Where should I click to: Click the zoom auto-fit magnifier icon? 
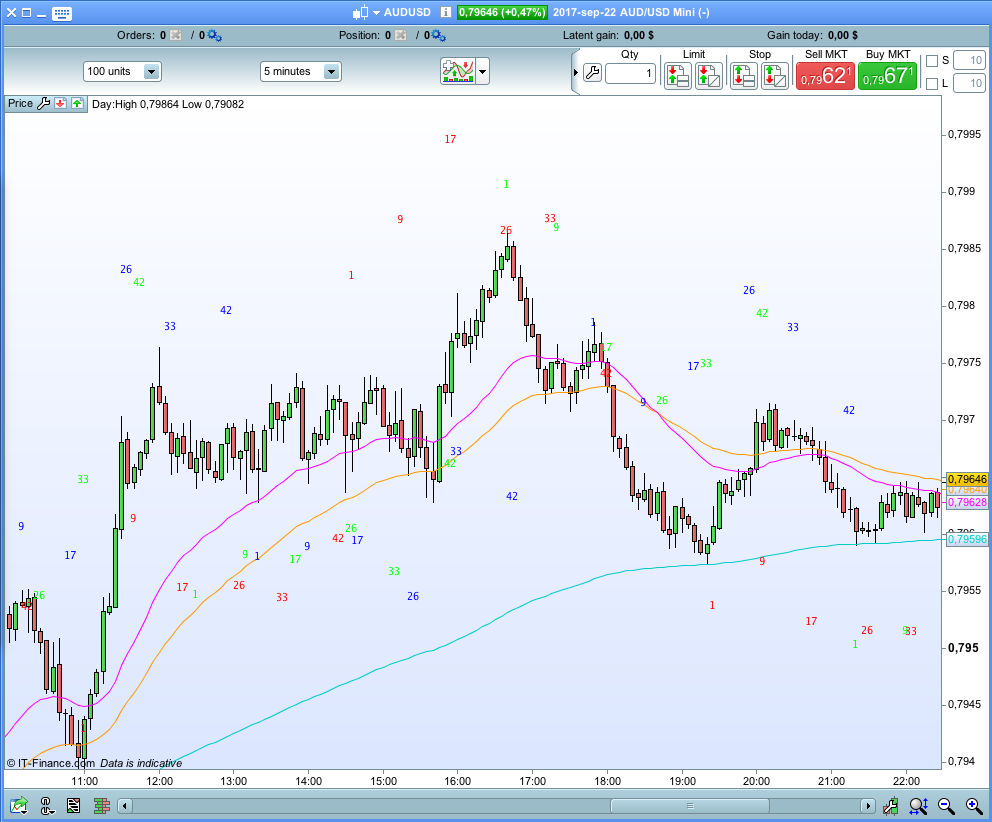click(918, 806)
